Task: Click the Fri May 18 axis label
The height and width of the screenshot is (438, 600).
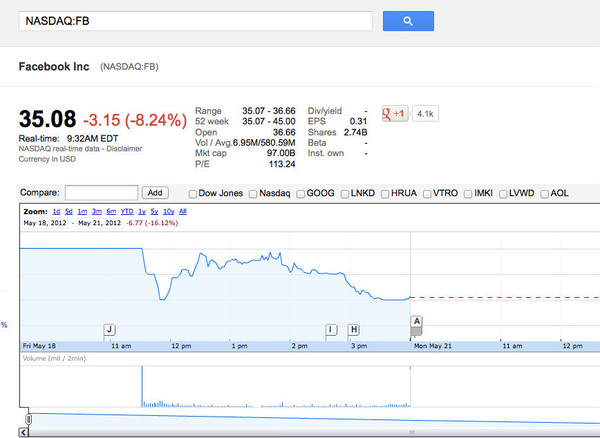Action: pyautogui.click(x=39, y=346)
